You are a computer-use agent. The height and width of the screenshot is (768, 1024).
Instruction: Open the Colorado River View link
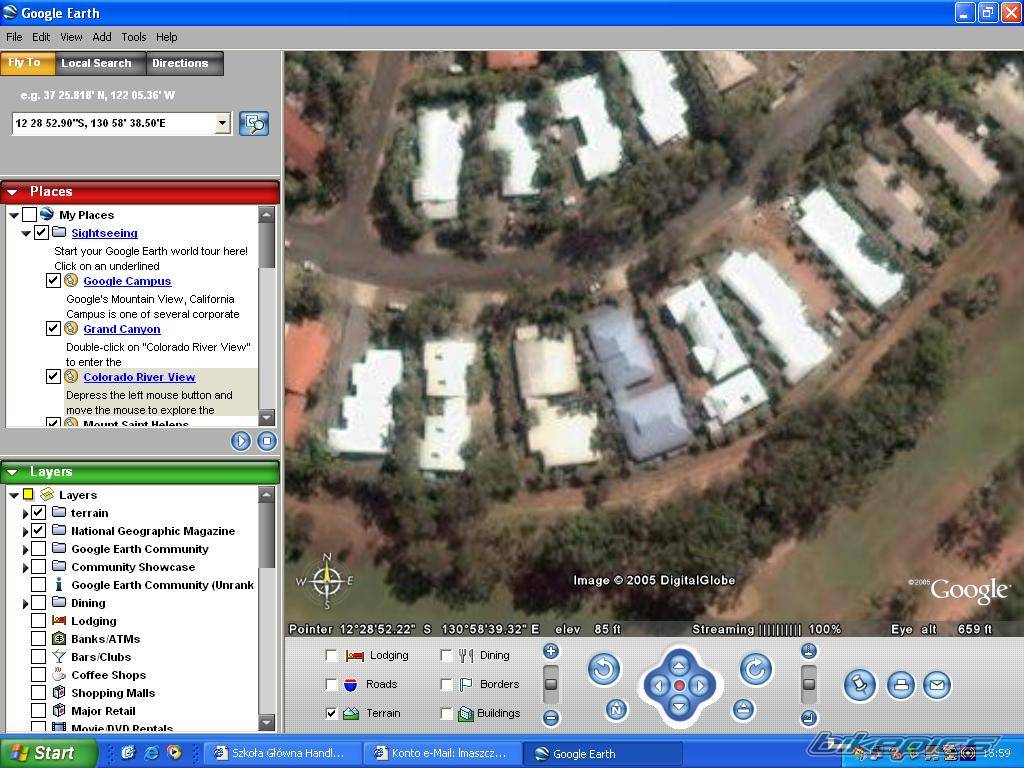[139, 377]
